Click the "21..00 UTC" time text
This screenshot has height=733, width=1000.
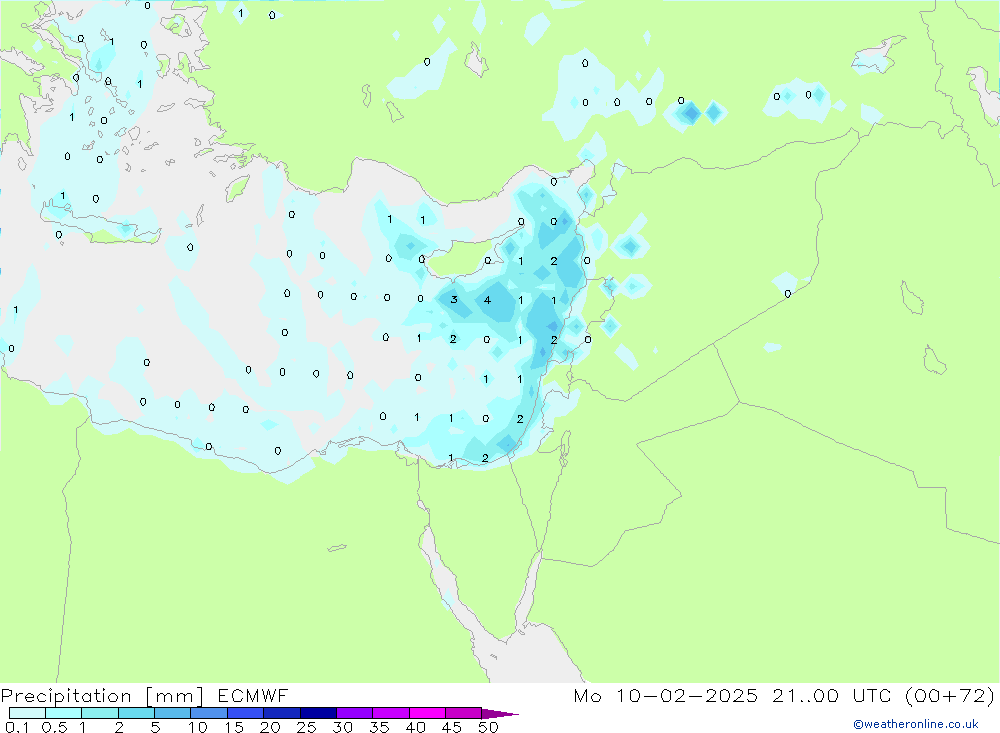(x=832, y=696)
